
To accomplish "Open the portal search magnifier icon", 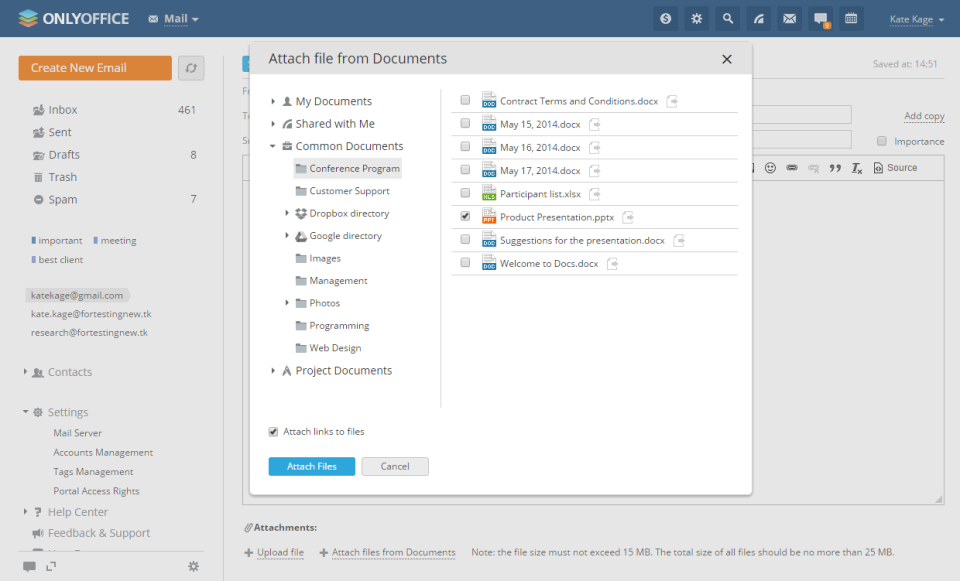I will point(728,18).
